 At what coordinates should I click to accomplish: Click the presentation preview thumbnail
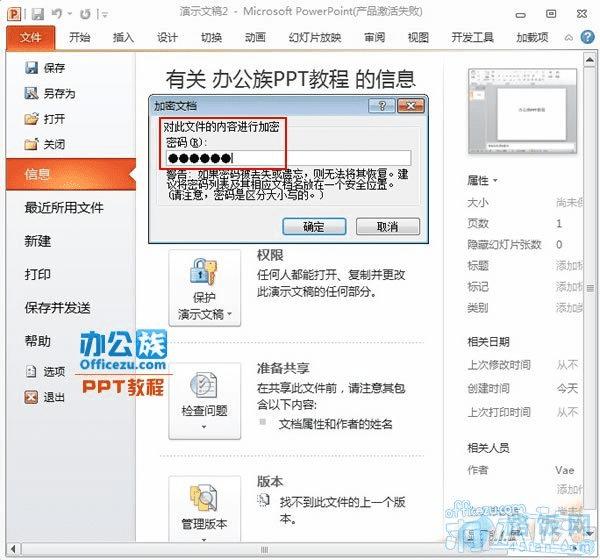[x=522, y=111]
